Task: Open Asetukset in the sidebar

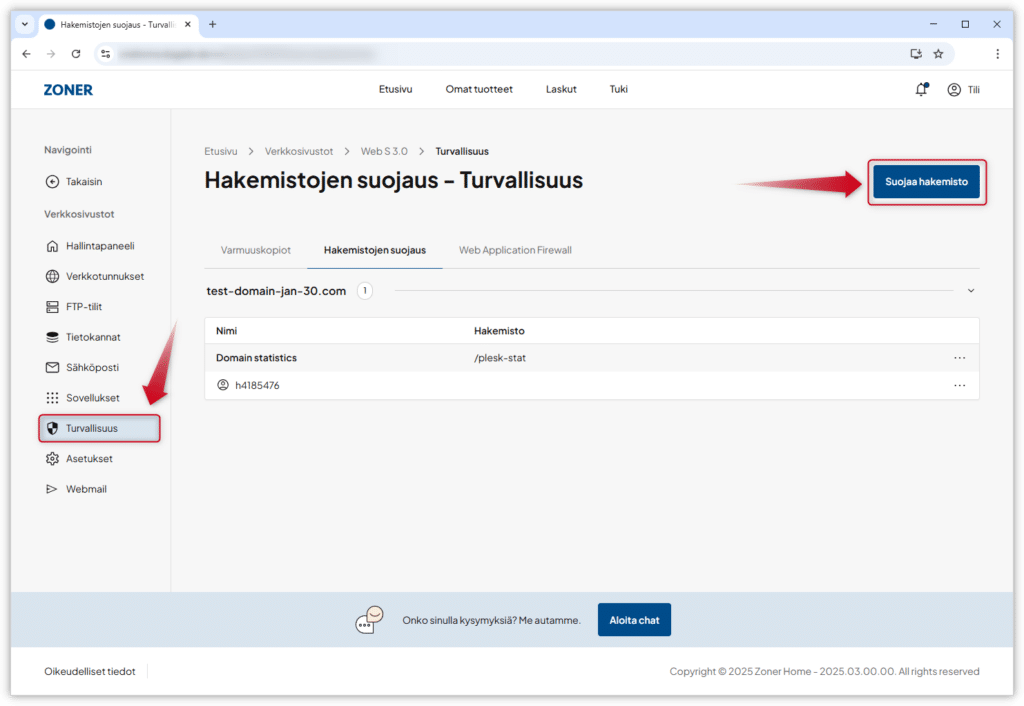Action: 88,459
